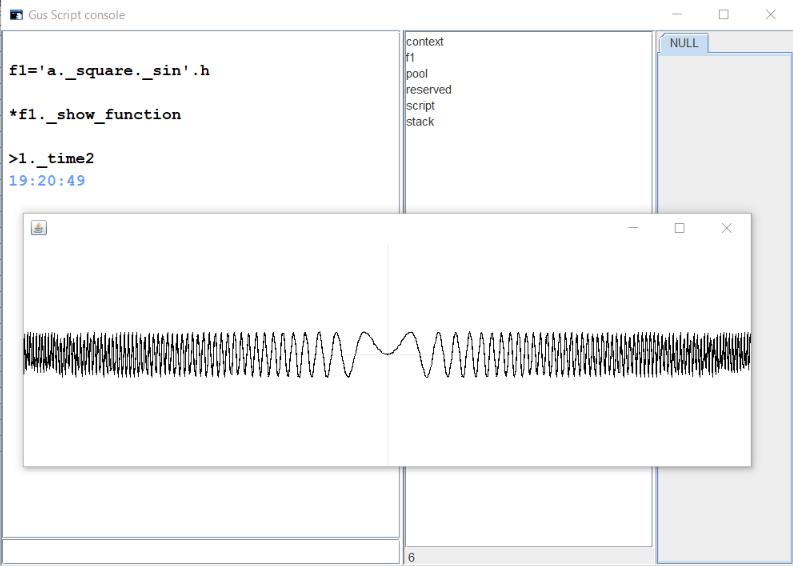Close the function plot window
The height and width of the screenshot is (566, 793).
[727, 228]
